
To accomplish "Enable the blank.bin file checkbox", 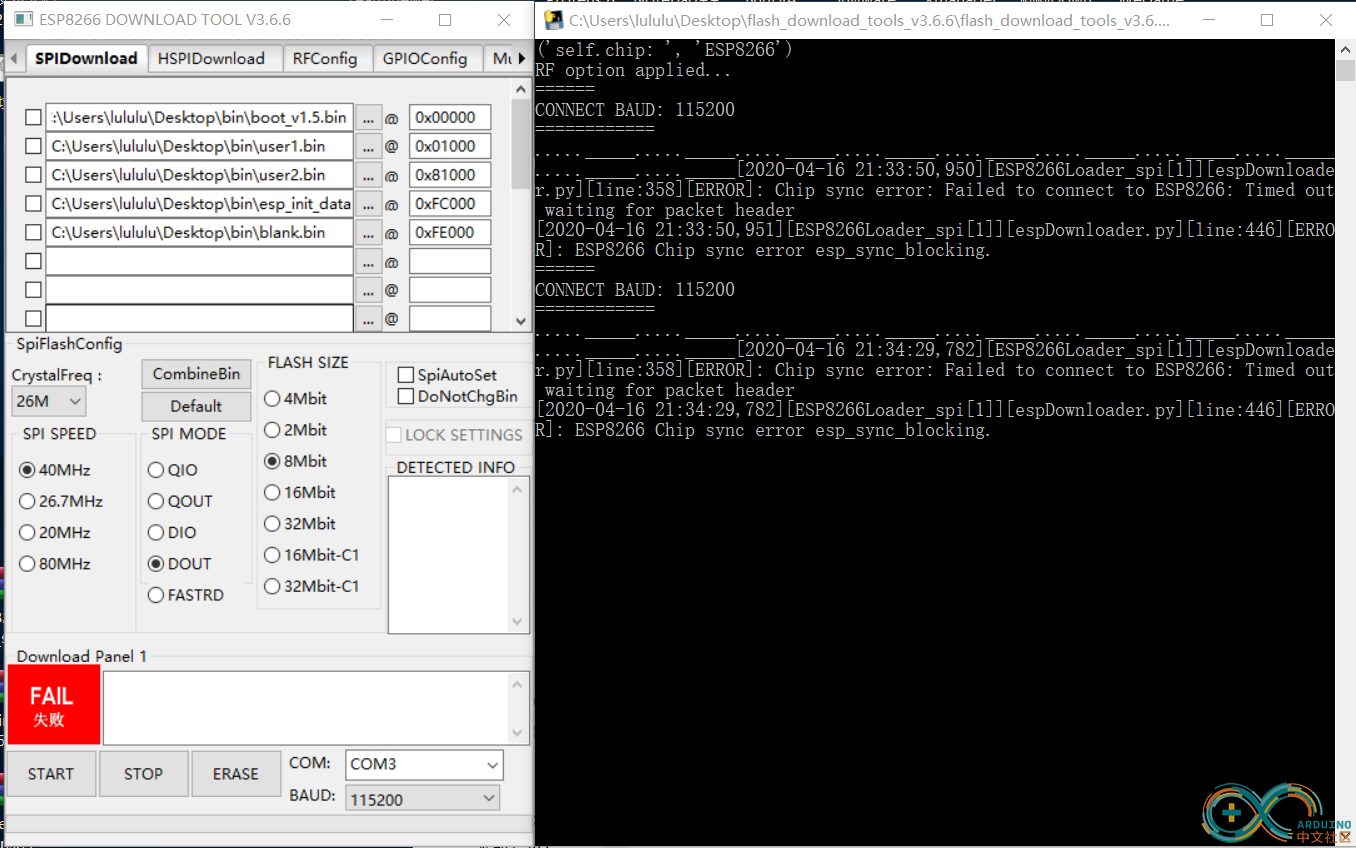I will point(33,234).
